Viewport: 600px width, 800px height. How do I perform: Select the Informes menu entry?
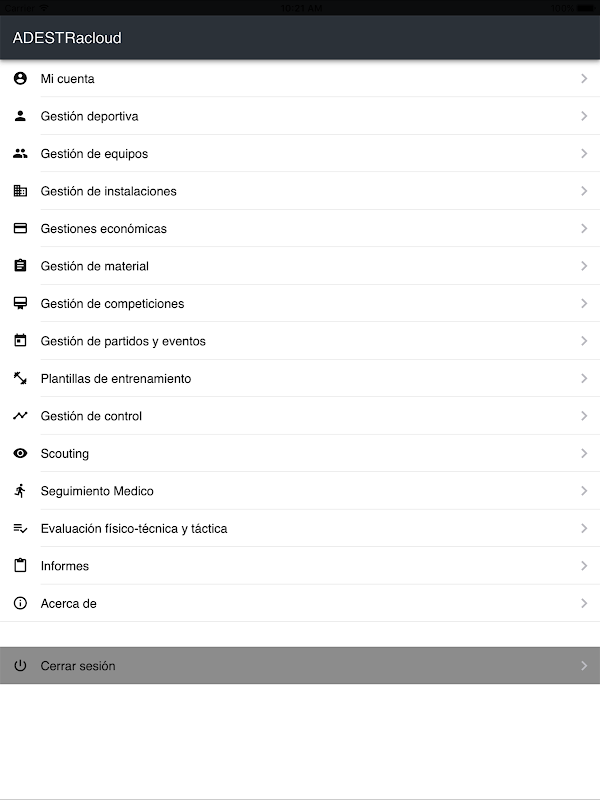point(65,566)
